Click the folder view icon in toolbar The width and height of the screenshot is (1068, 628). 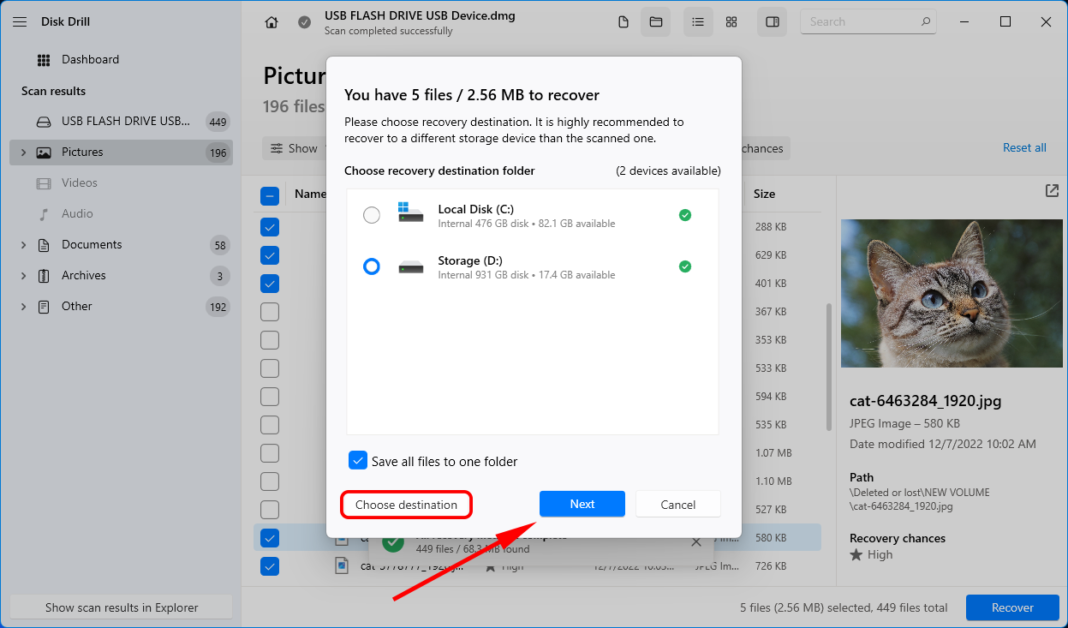point(655,22)
